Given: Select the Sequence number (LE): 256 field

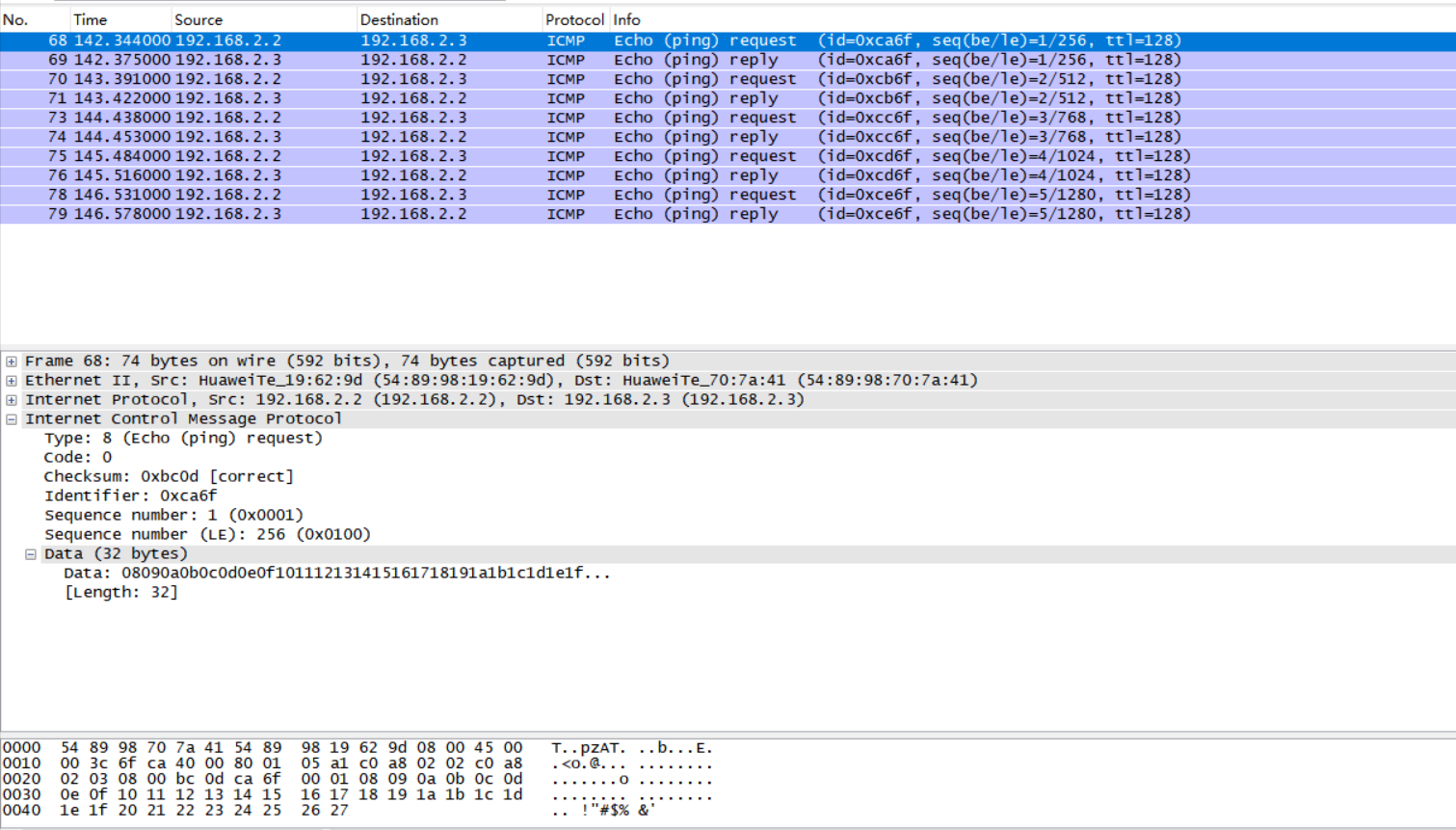Looking at the screenshot, I should [x=207, y=535].
